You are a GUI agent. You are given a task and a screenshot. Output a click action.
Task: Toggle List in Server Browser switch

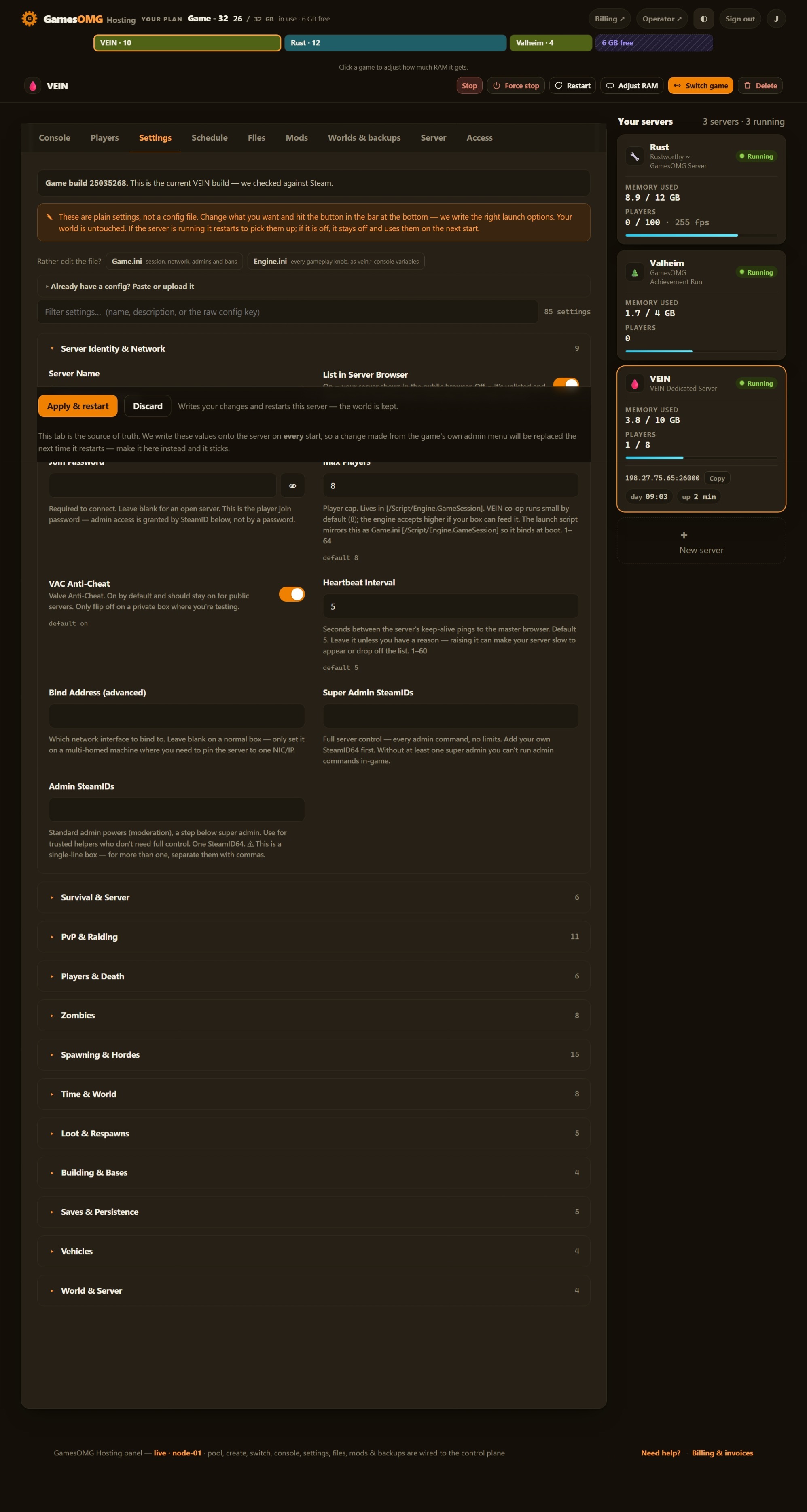(x=566, y=382)
